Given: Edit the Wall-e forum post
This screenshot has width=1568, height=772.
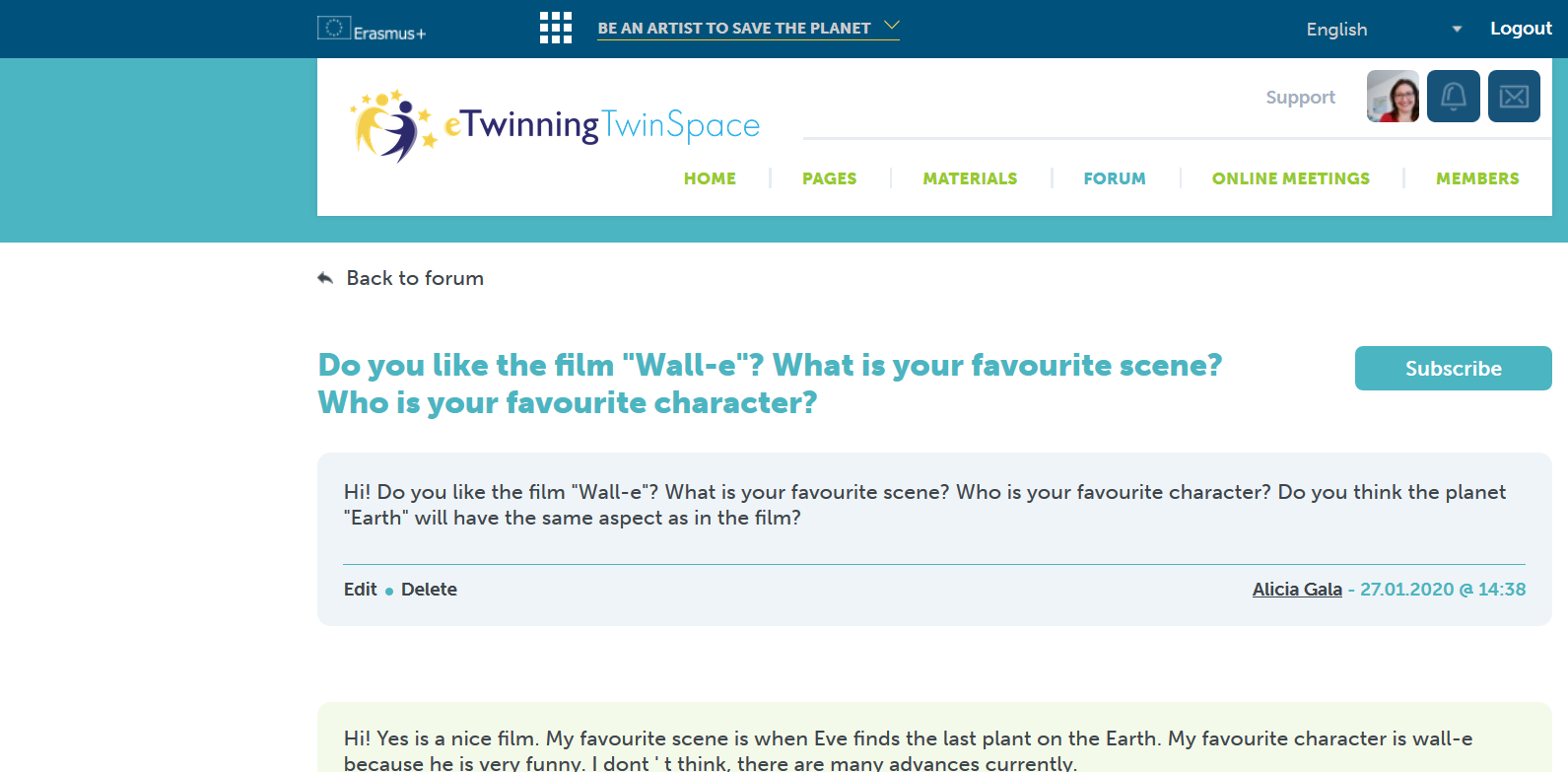Looking at the screenshot, I should click(x=360, y=590).
